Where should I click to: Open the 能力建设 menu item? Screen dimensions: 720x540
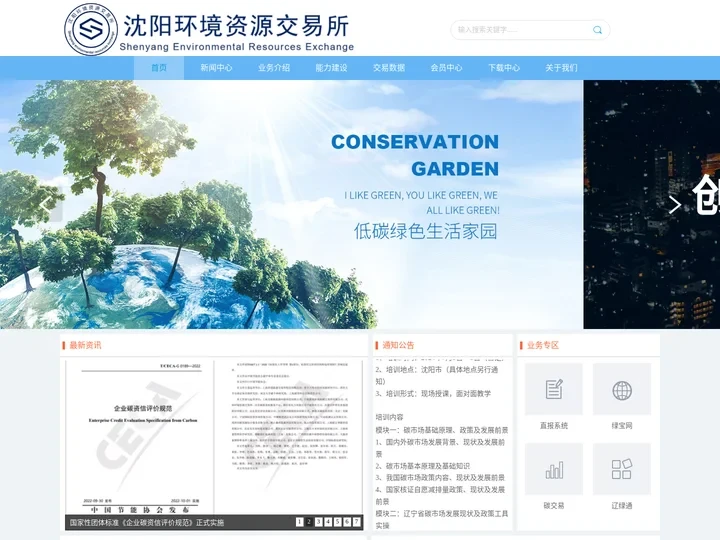pos(331,68)
